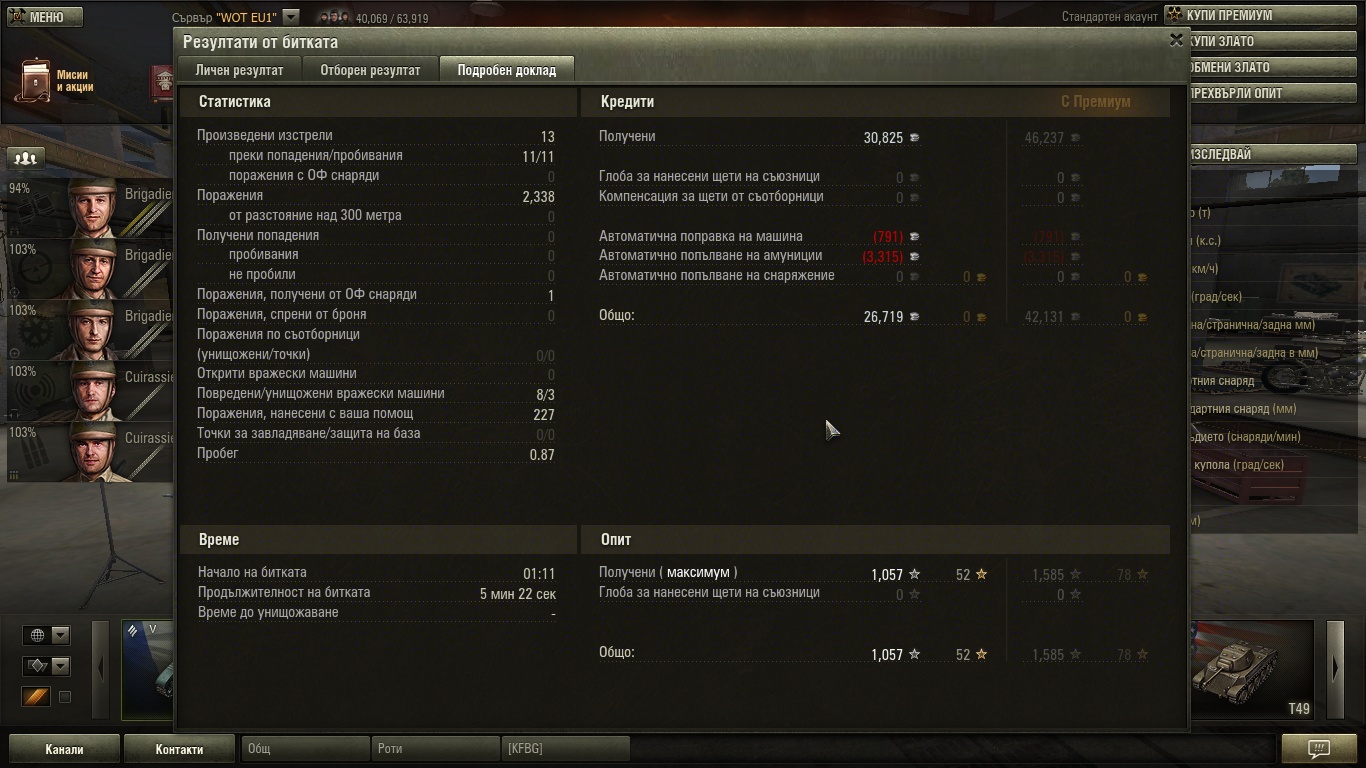
Task: Open the Мисии и акции briefcase icon
Action: click(x=35, y=80)
